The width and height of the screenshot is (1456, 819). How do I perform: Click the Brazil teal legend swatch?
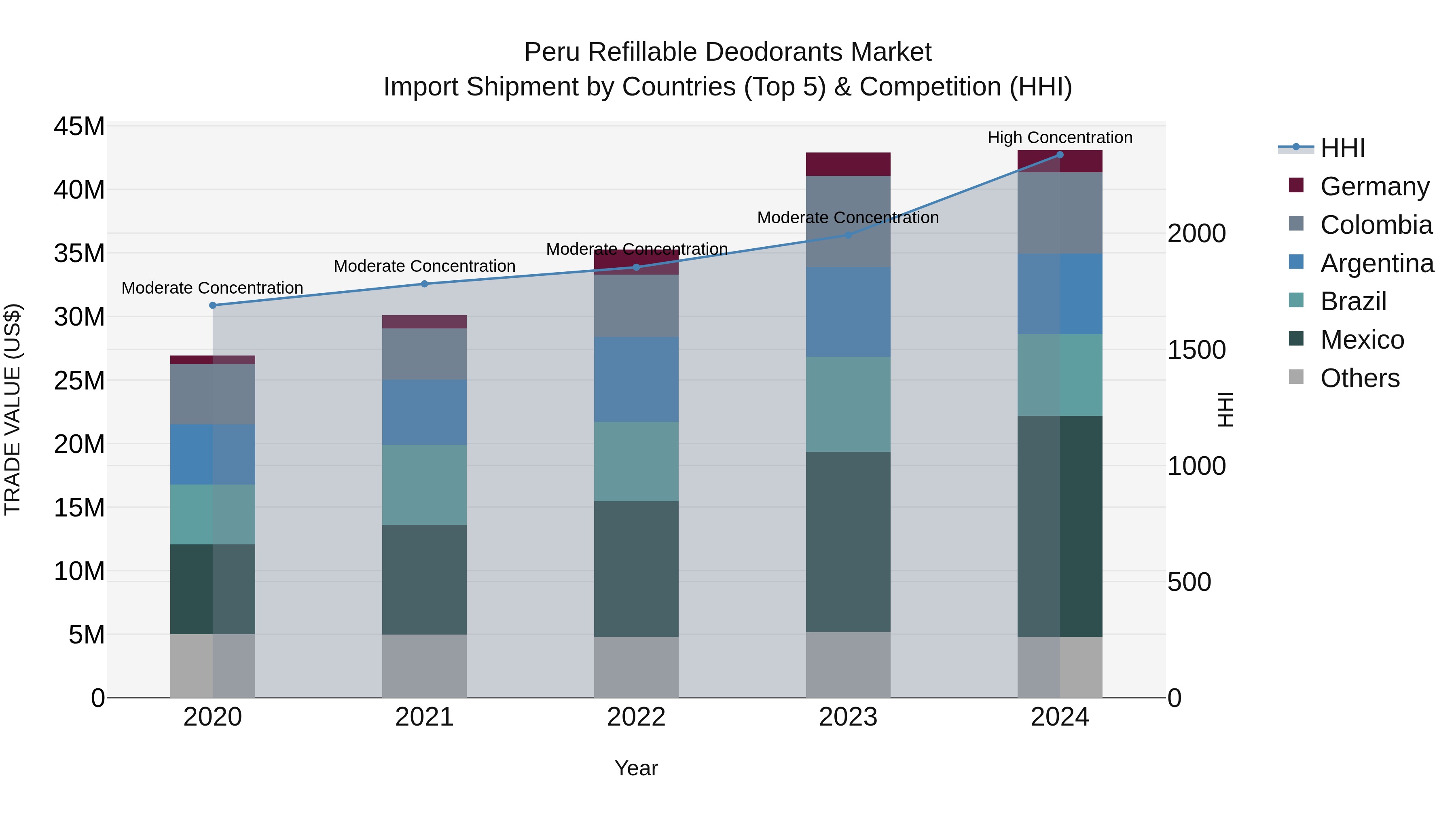click(1296, 300)
